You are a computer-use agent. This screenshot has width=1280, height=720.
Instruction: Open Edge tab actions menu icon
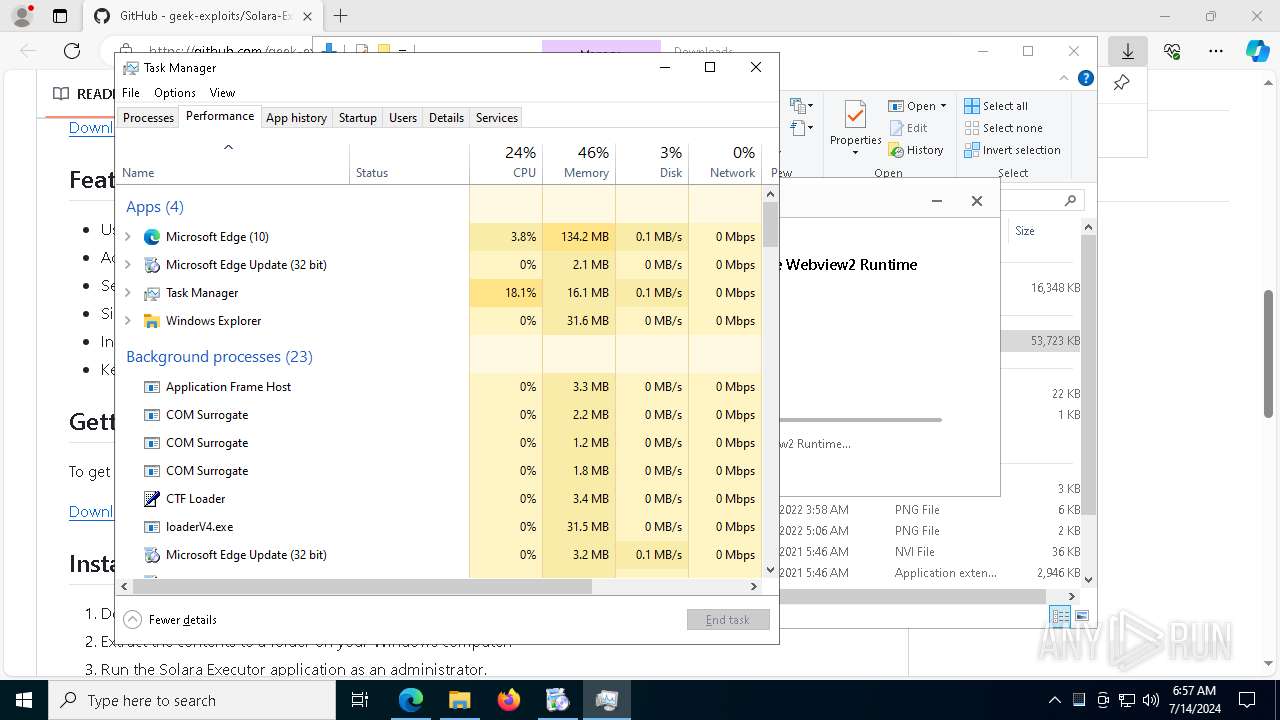[60, 16]
